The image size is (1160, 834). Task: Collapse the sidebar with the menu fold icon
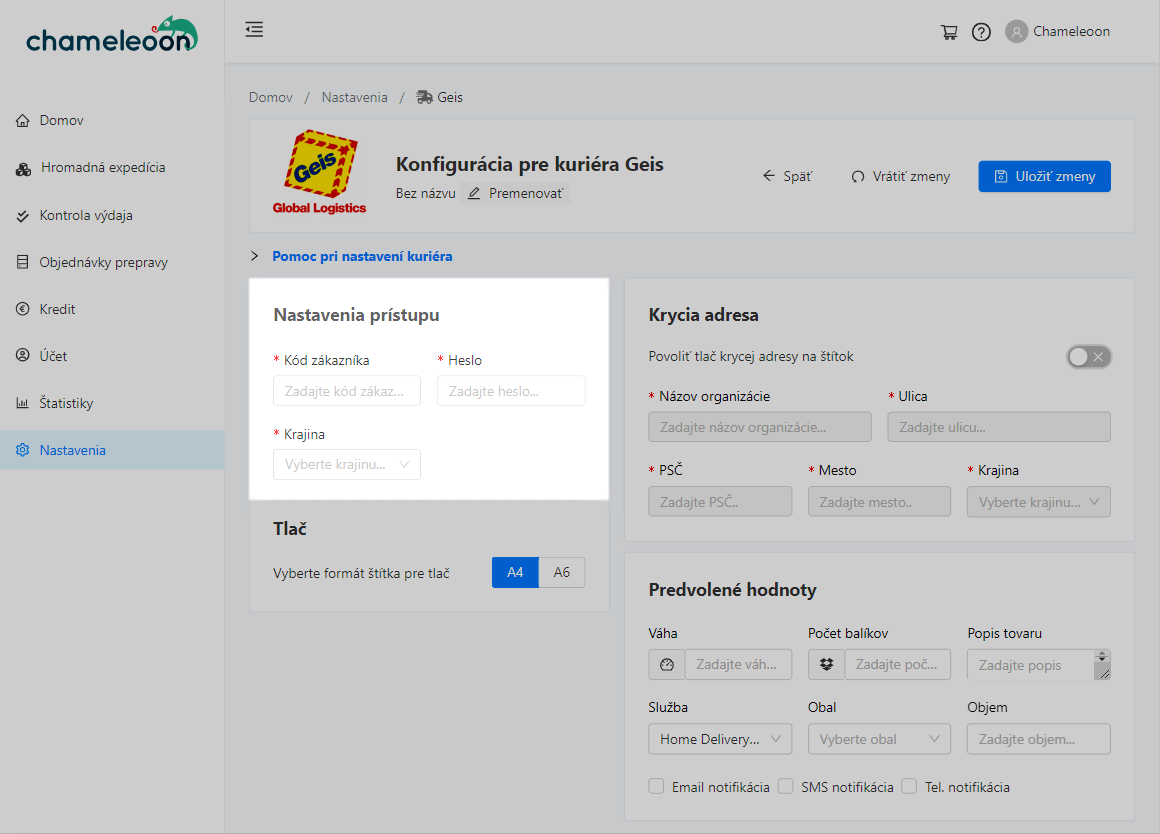coord(254,30)
